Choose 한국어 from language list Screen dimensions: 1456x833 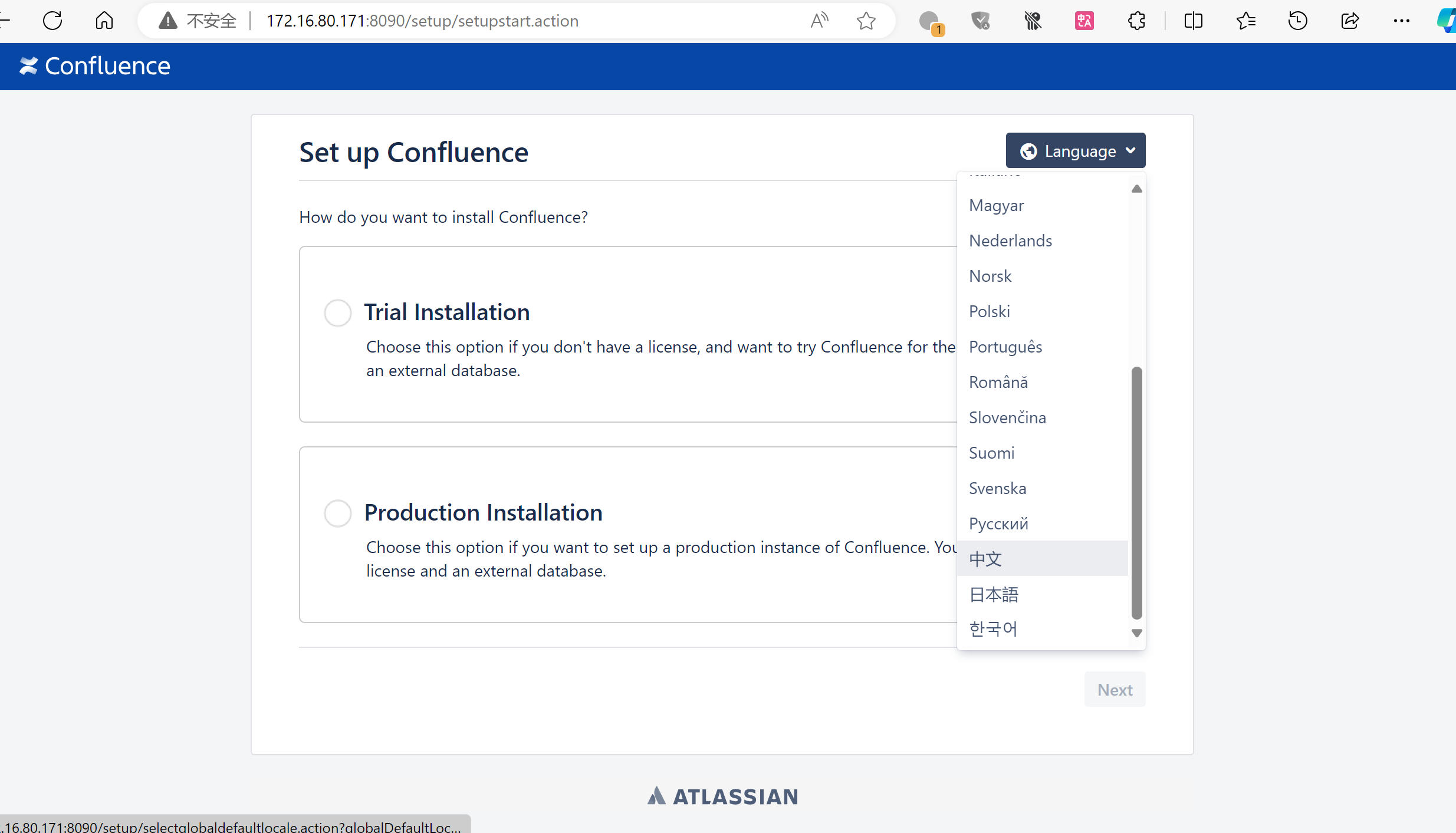[x=1042, y=628]
